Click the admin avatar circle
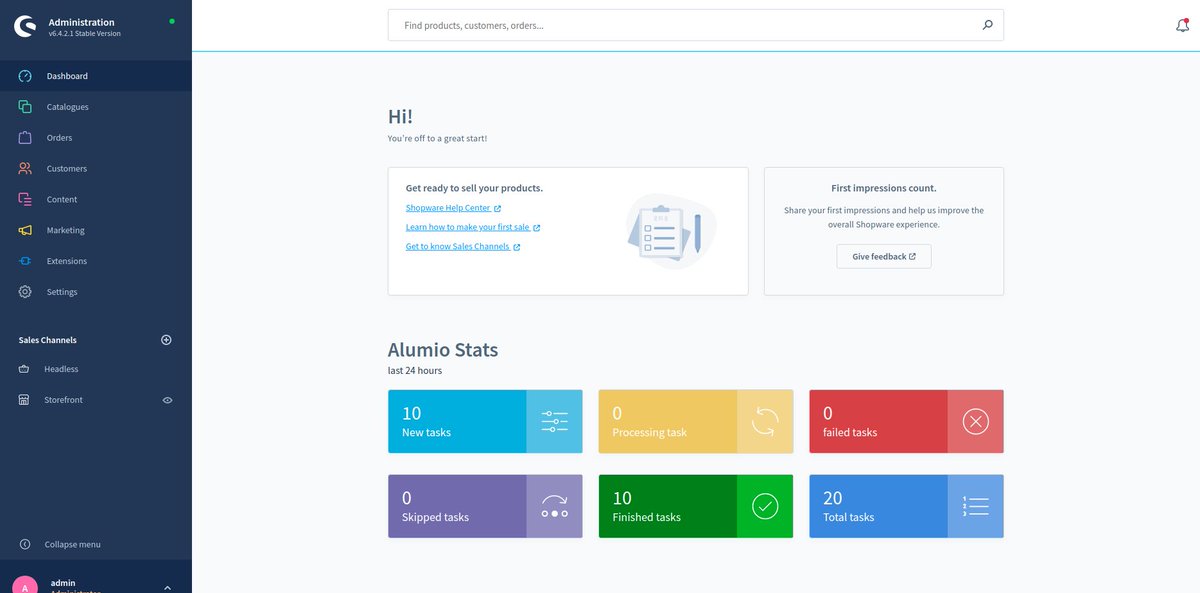This screenshot has width=1200, height=593. coord(25,587)
